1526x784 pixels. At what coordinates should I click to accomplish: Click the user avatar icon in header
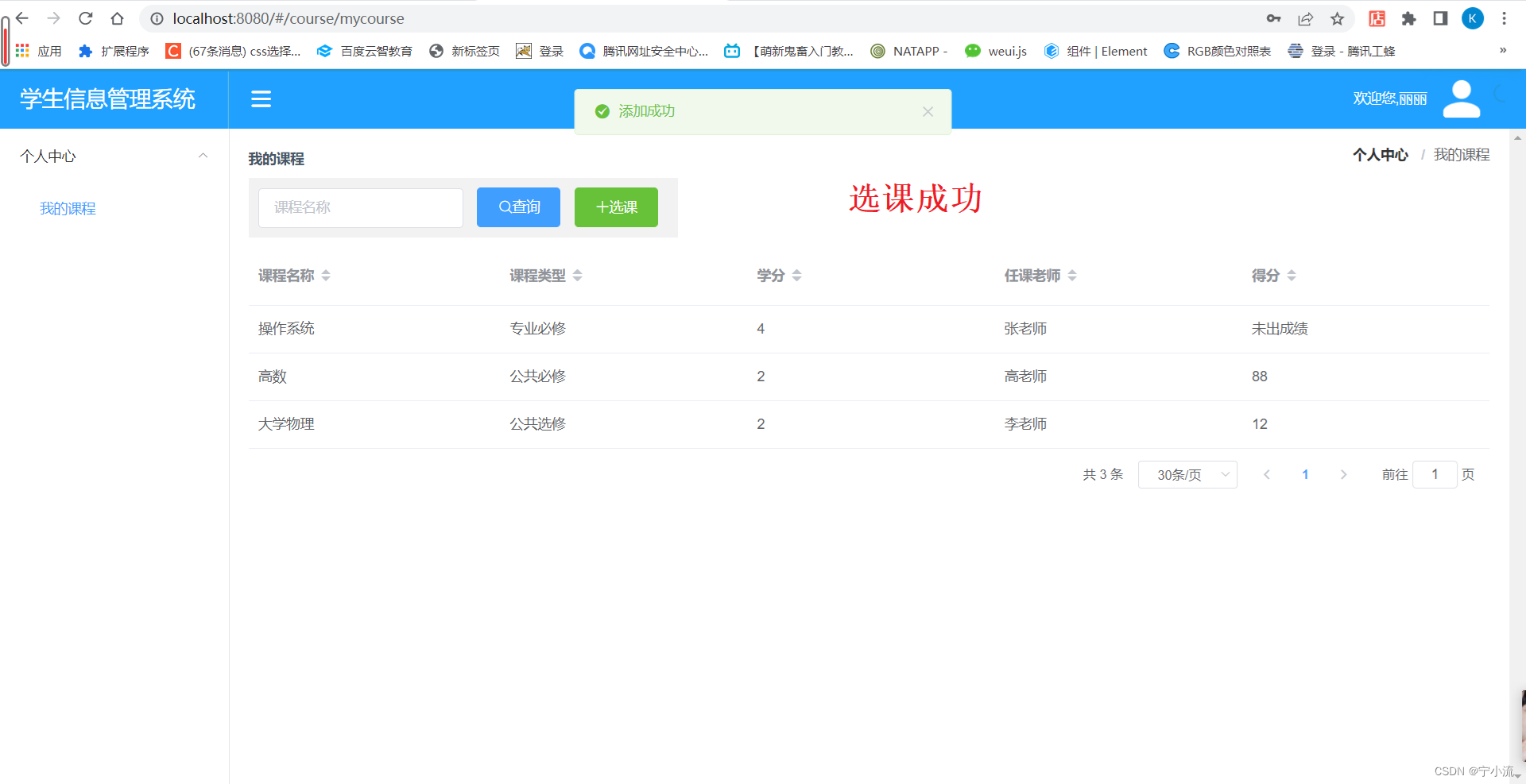(x=1462, y=99)
